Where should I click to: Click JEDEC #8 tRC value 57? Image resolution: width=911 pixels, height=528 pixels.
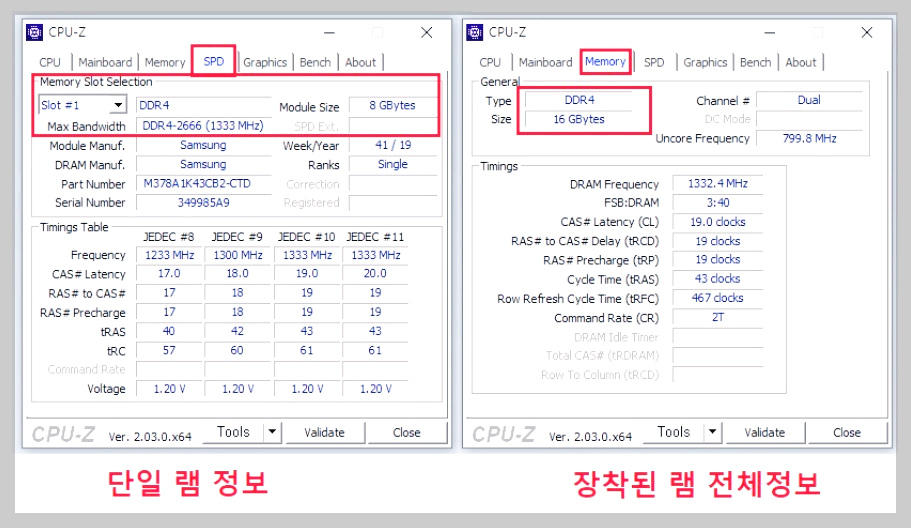click(x=170, y=350)
